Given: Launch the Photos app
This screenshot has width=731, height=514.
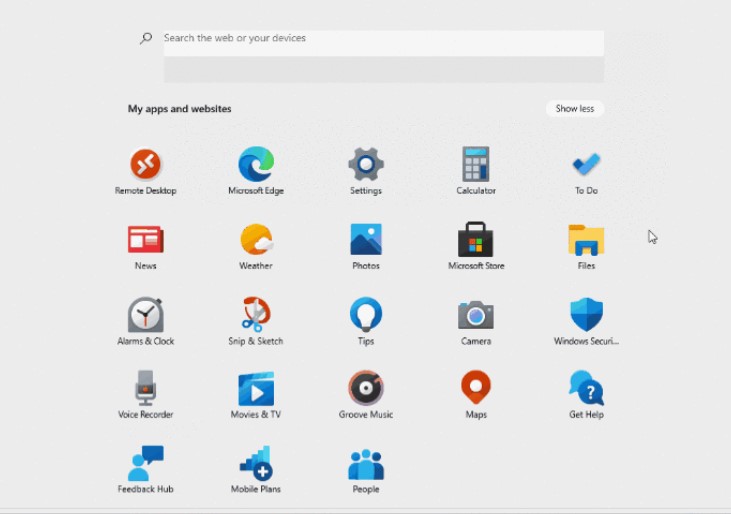Looking at the screenshot, I should tap(366, 240).
